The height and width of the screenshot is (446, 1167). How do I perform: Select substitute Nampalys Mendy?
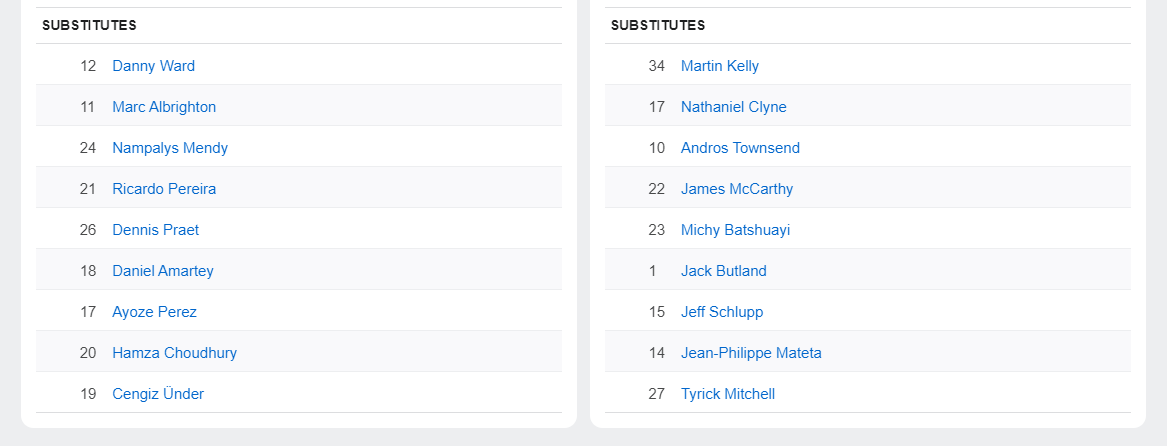pyautogui.click(x=170, y=148)
